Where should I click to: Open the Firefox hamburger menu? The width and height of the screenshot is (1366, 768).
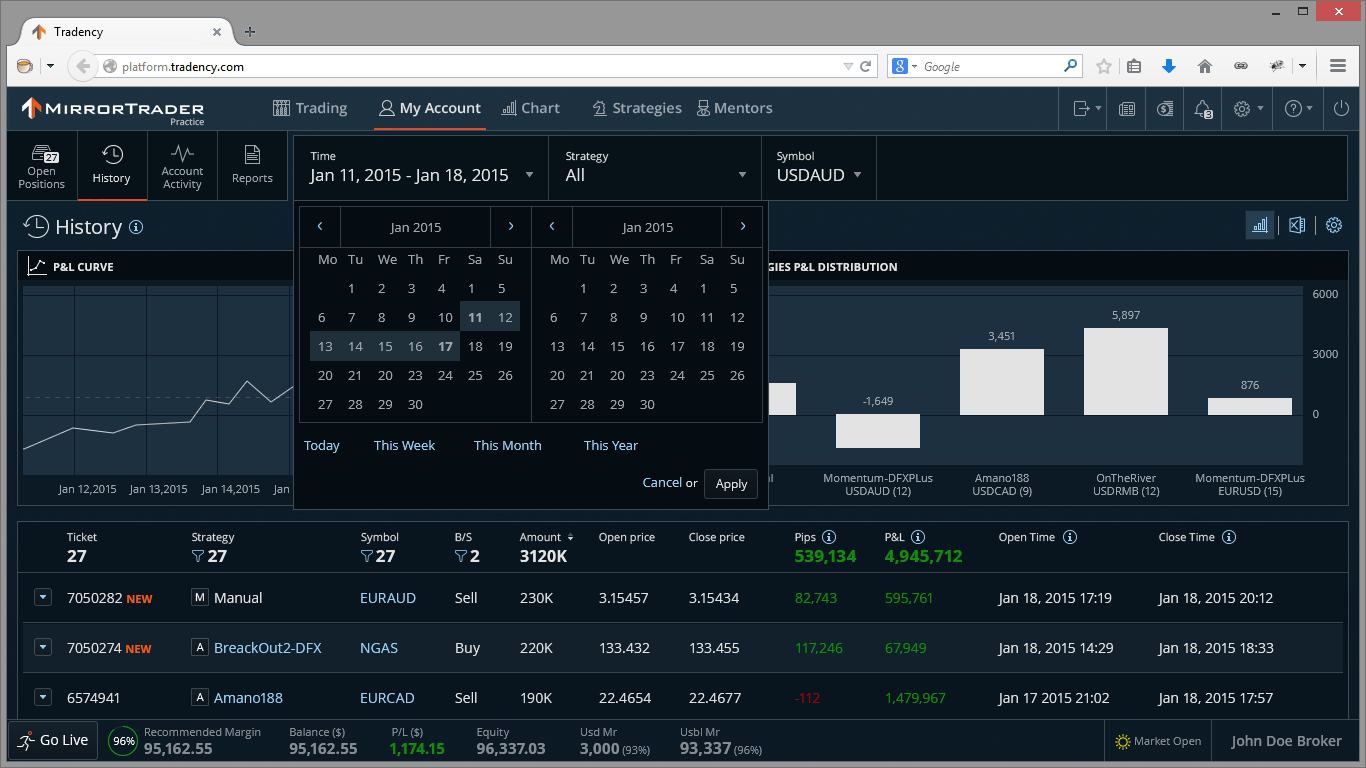[1338, 66]
